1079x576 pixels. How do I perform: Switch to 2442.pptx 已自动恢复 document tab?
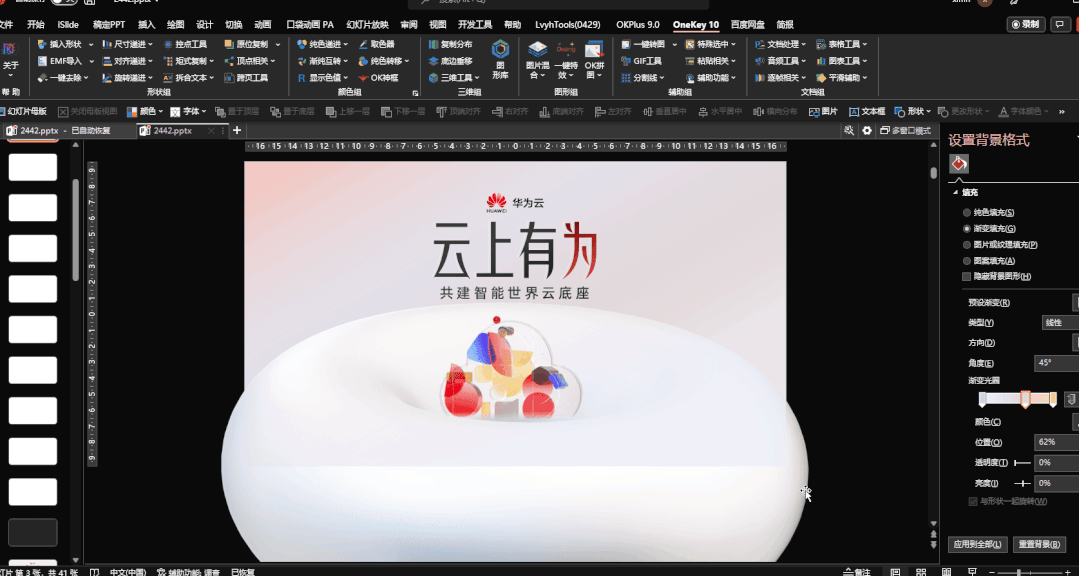(x=65, y=131)
